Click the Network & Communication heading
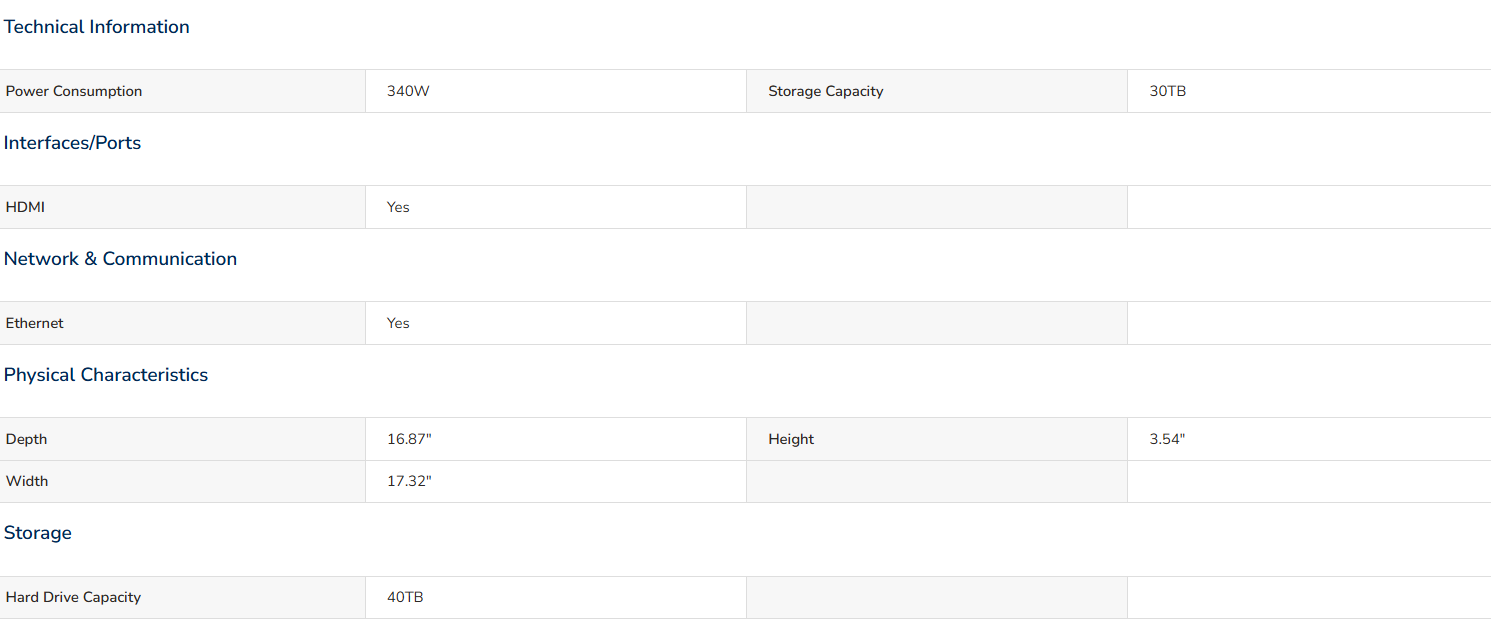This screenshot has height=621, width=1491. (120, 259)
